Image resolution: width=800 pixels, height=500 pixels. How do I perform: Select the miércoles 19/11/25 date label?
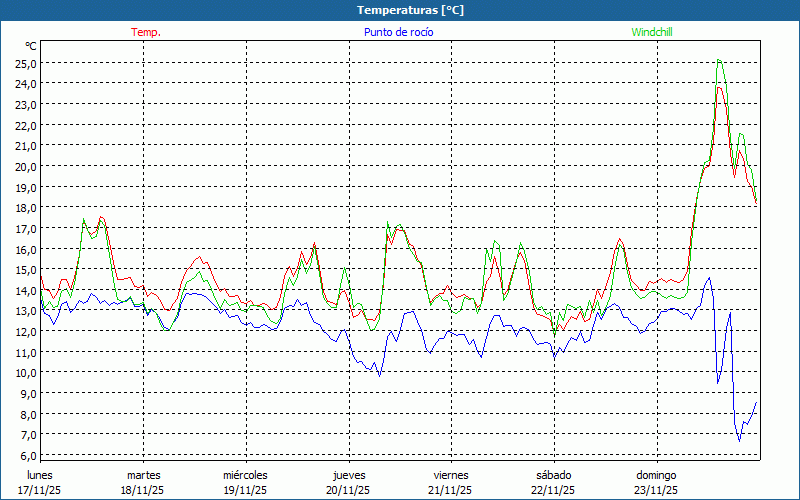point(245,482)
